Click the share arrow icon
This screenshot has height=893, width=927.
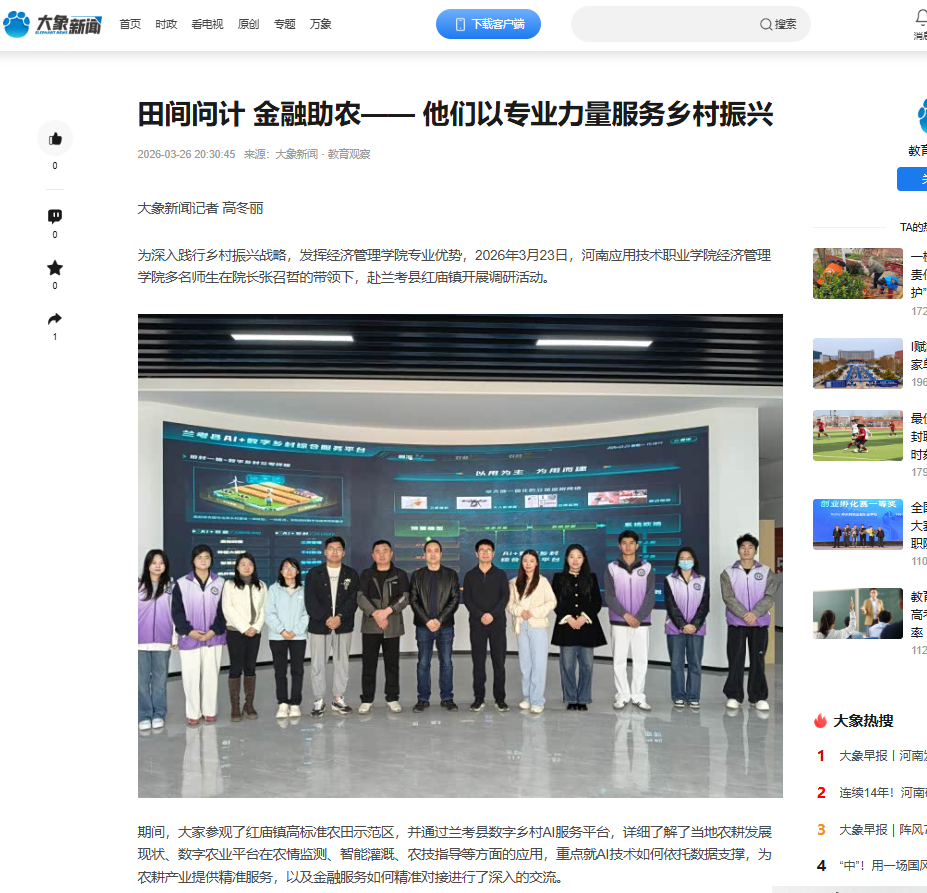[55, 319]
